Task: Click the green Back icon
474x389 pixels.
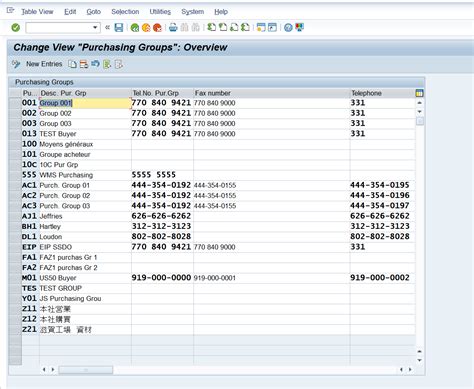Action: tap(135, 28)
